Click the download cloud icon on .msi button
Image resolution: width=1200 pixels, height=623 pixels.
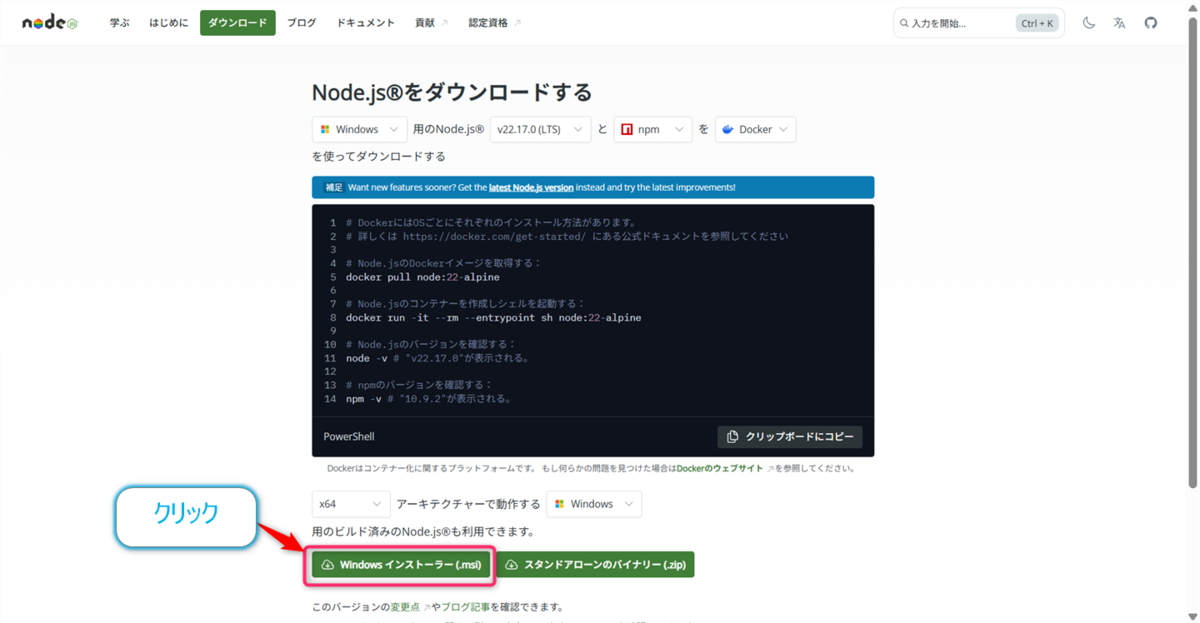click(328, 565)
